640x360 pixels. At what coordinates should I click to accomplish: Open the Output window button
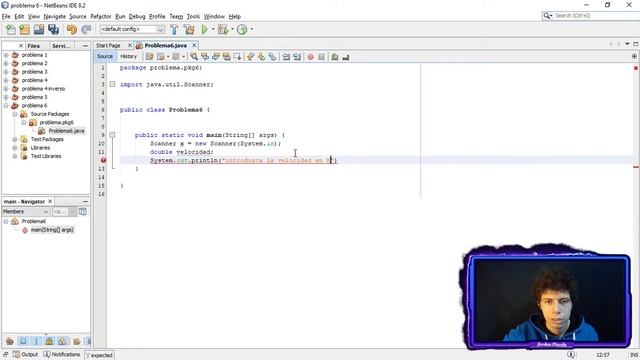click(x=25, y=354)
